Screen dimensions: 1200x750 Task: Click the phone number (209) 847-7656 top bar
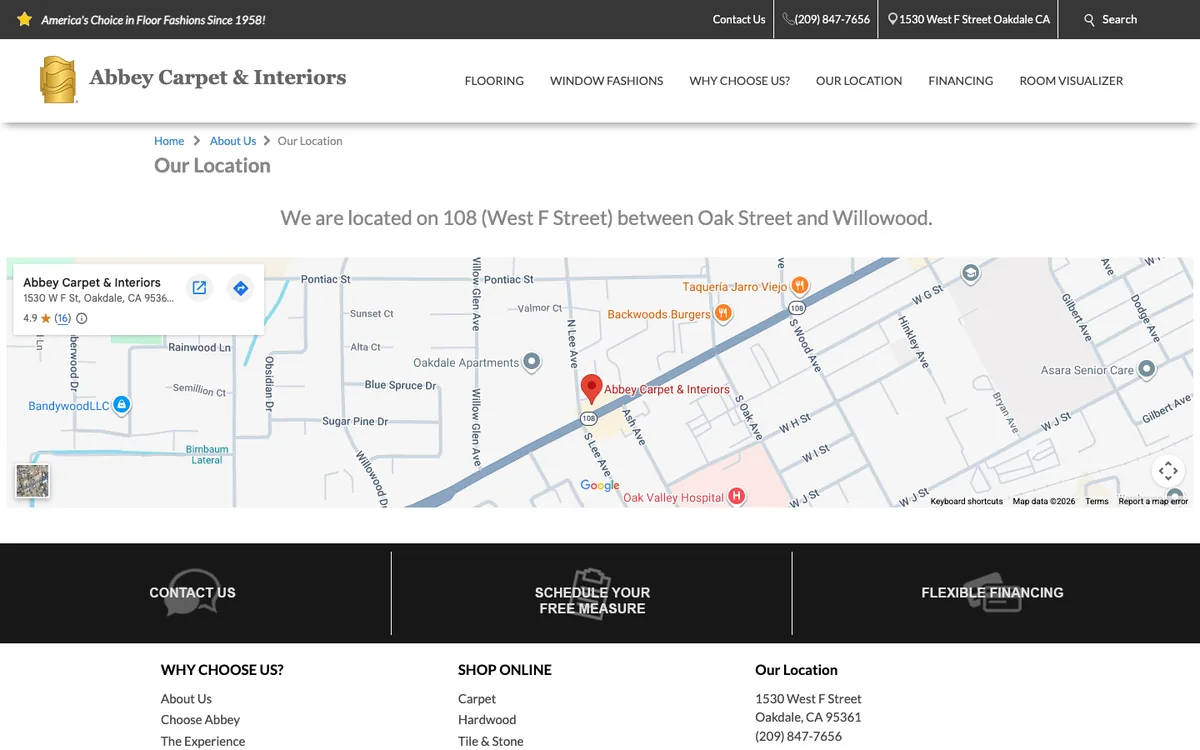tap(832, 19)
